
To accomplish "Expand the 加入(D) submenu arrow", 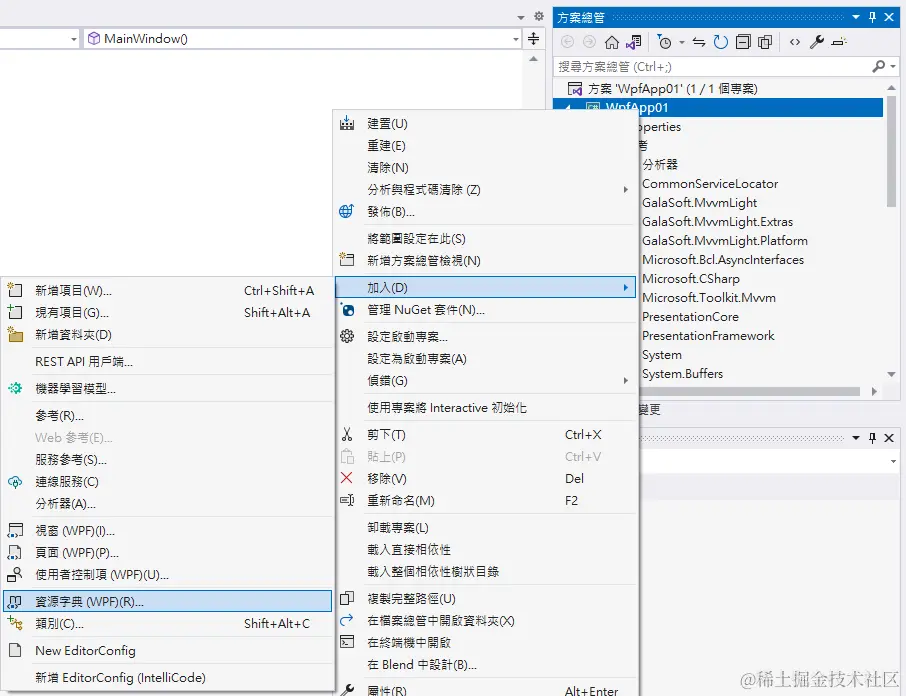I will coord(628,287).
